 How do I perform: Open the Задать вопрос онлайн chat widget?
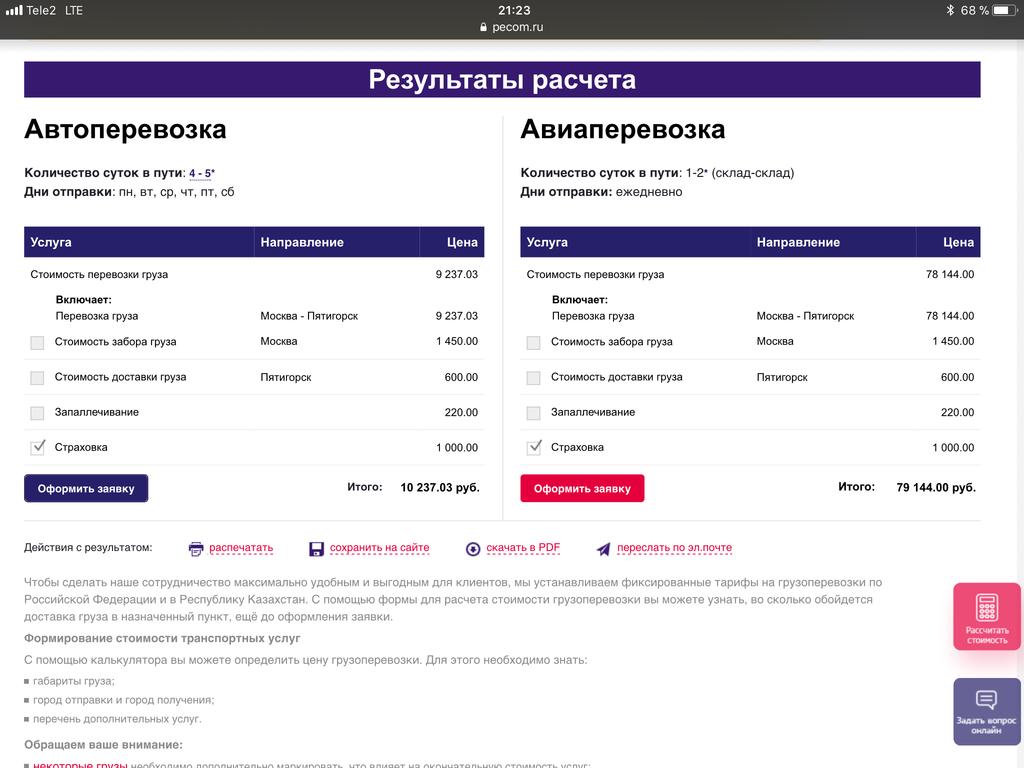click(987, 711)
